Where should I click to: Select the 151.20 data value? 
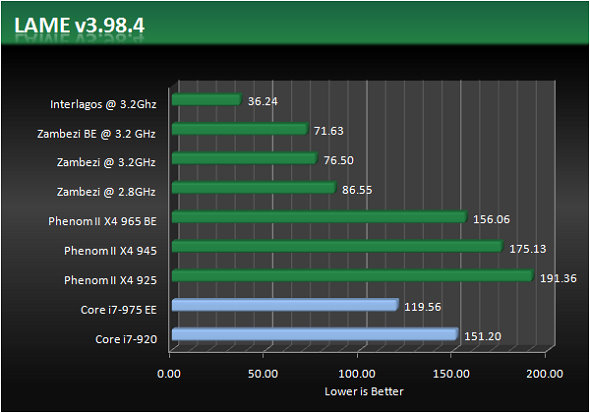tap(482, 336)
